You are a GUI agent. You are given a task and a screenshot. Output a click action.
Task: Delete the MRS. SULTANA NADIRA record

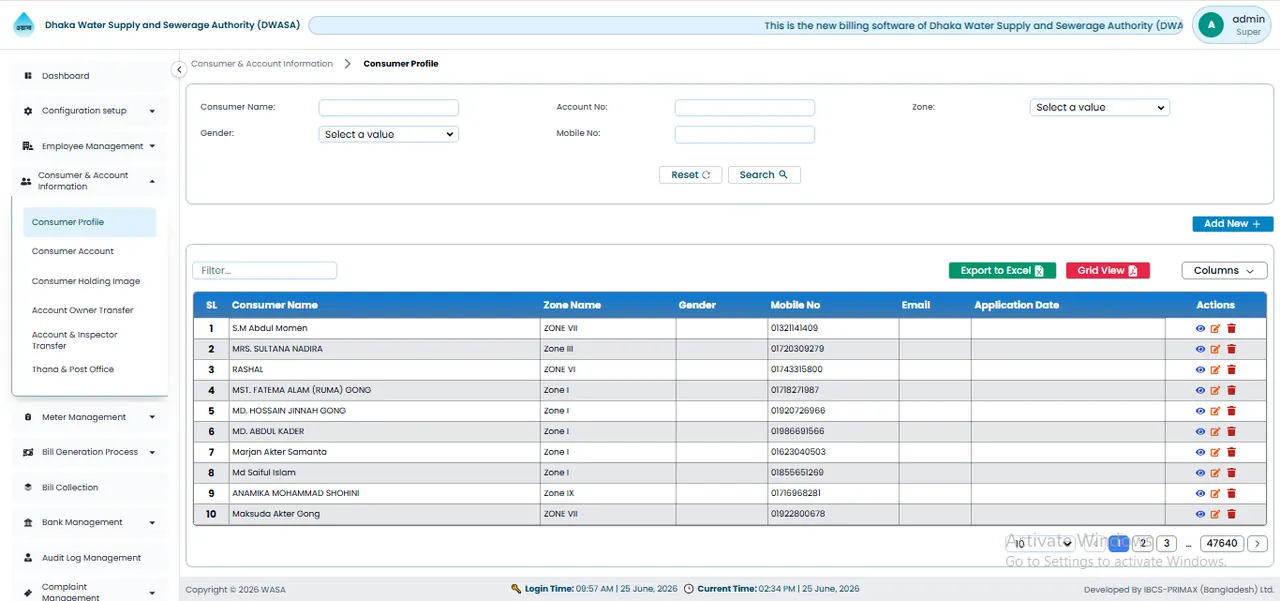point(1231,349)
